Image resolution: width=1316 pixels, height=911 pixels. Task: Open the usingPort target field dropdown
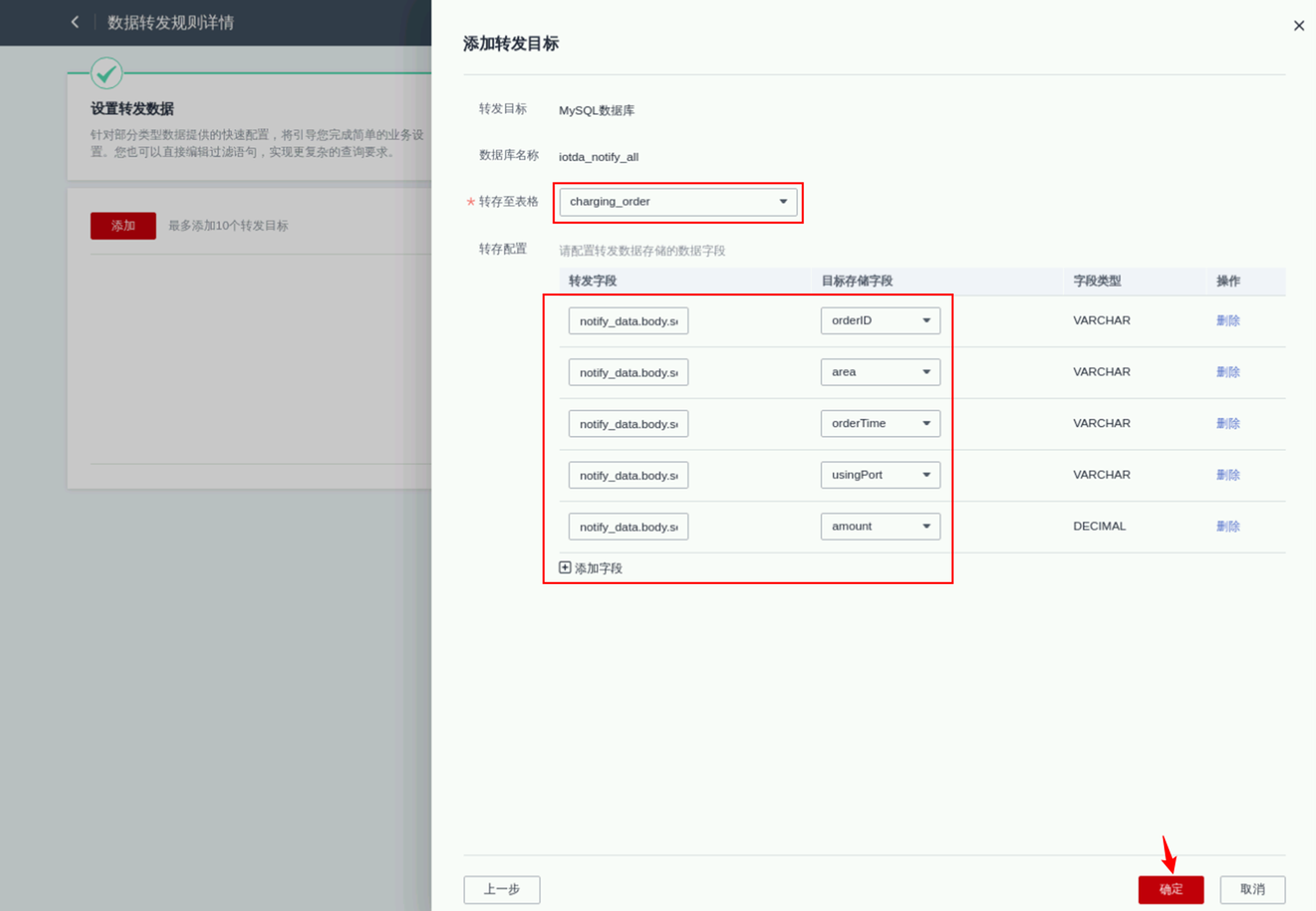[880, 475]
